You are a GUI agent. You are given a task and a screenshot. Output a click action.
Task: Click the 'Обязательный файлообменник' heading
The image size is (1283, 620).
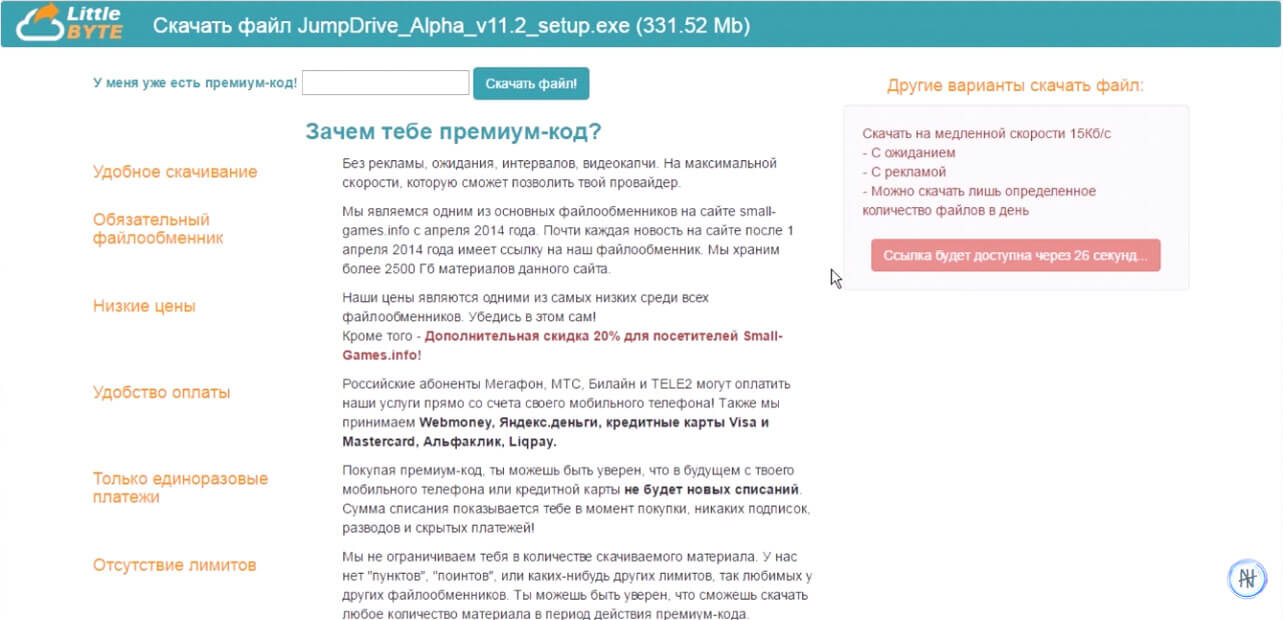[158, 229]
